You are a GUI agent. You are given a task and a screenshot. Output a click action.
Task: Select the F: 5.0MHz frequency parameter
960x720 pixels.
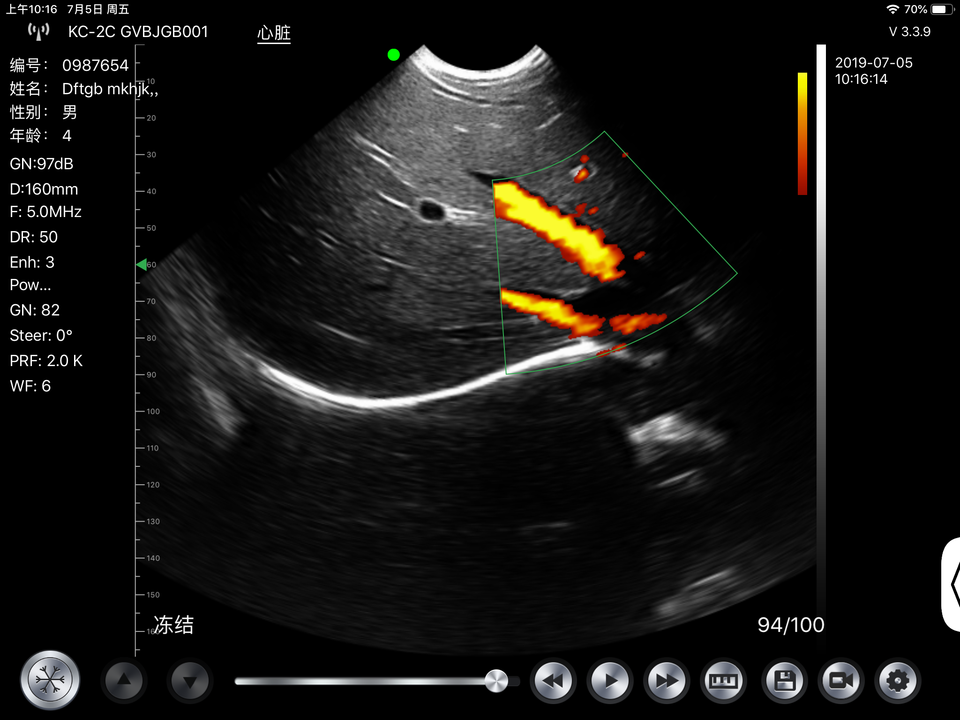46,212
